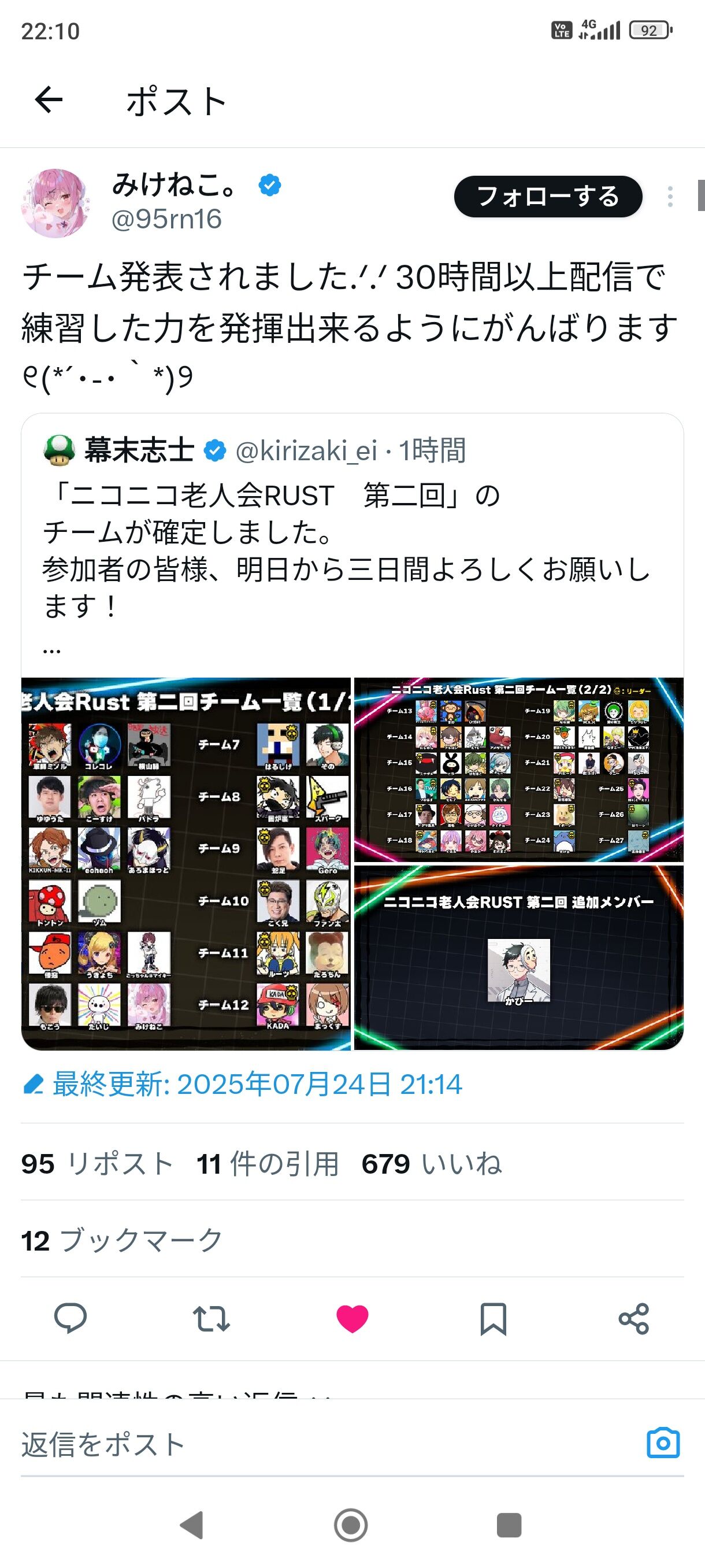Open the 追加メンバー image
Viewport: 705px width, 1568px height.
click(x=519, y=957)
